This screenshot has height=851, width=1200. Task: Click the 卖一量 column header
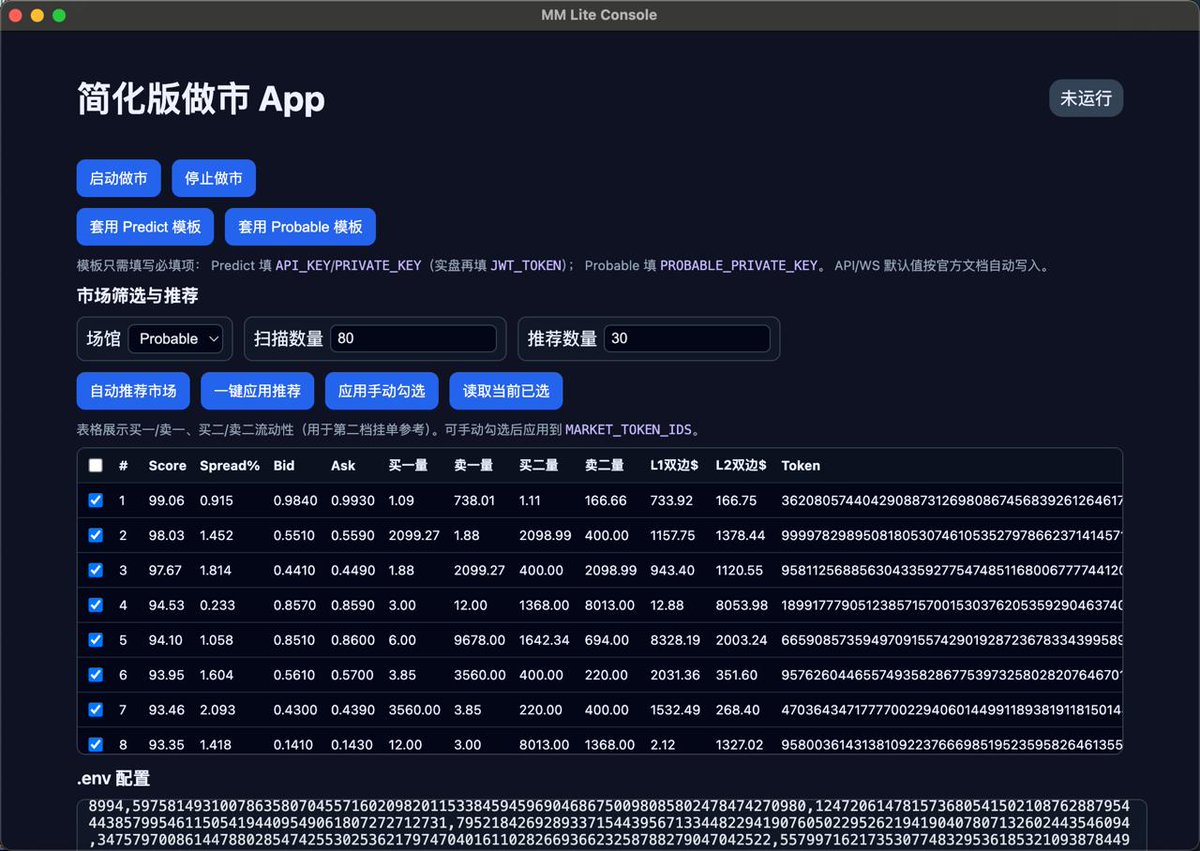[473, 465]
